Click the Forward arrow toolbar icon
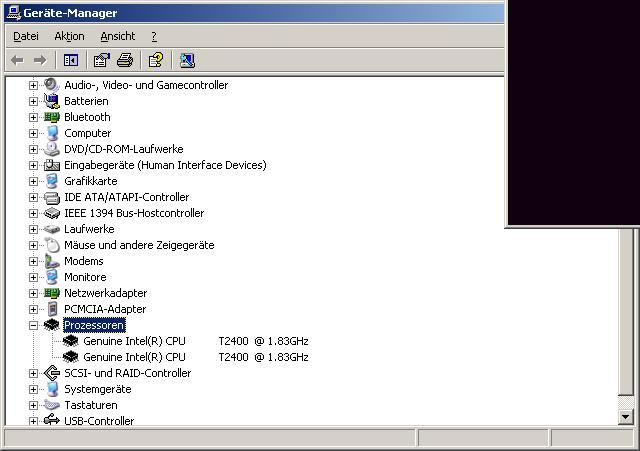Image resolution: width=640 pixels, height=451 pixels. pos(40,60)
